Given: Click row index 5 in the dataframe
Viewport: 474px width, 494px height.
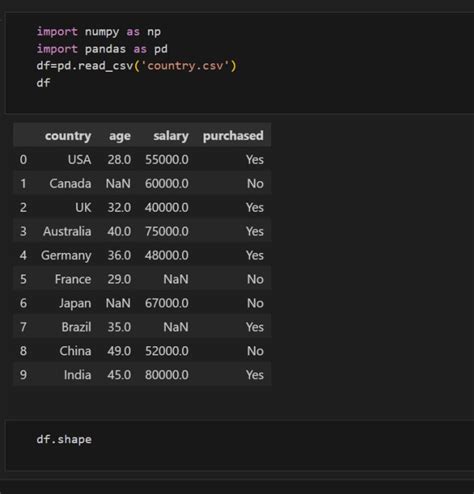Looking at the screenshot, I should [23, 279].
